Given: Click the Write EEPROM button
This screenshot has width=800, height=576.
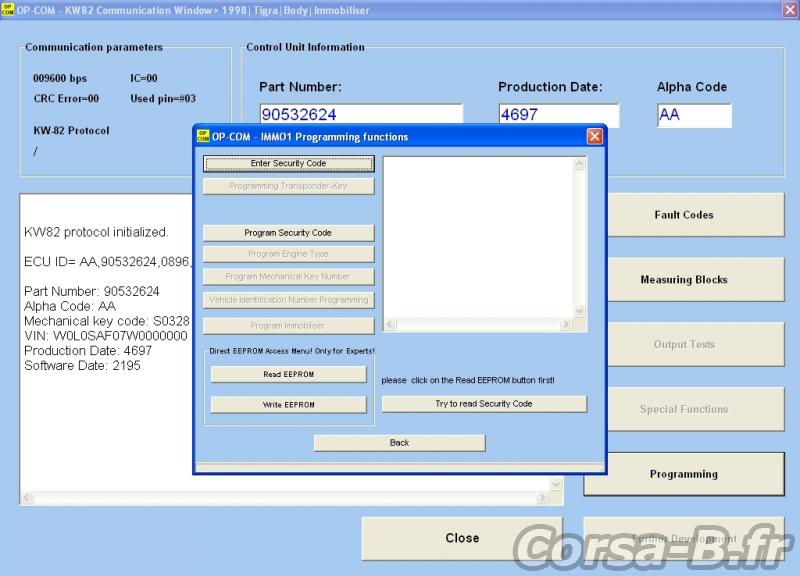Looking at the screenshot, I should (x=289, y=405).
